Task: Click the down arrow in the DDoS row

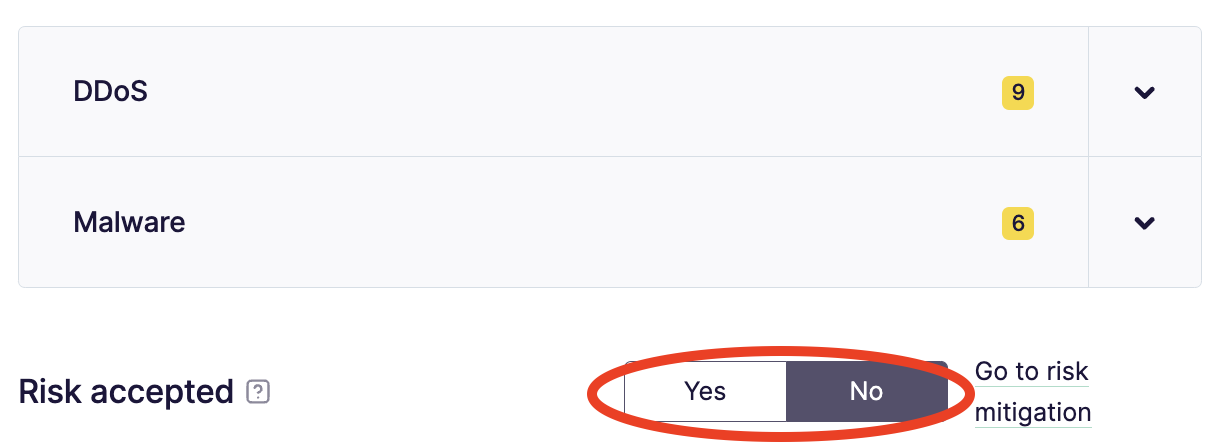Action: point(1144,93)
